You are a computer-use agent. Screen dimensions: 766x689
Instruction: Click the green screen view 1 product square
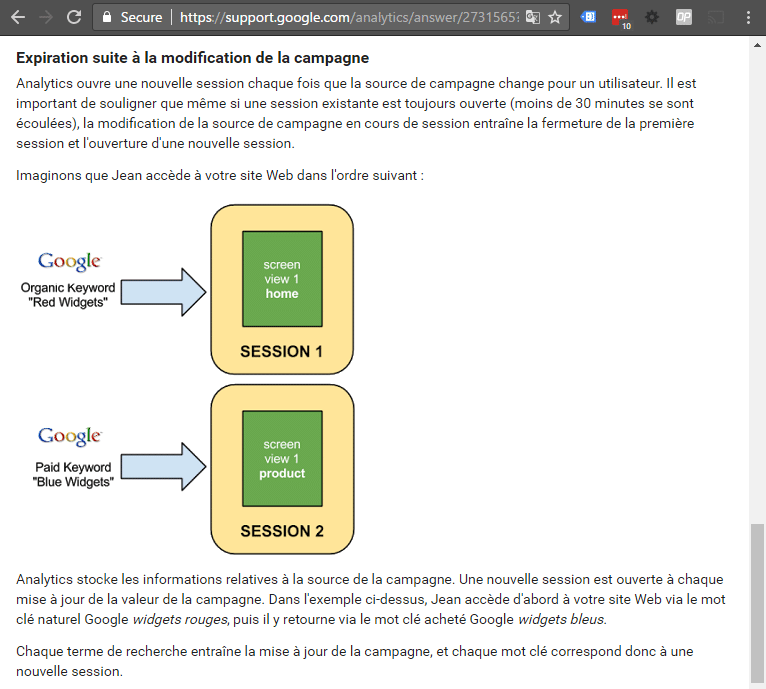point(282,459)
